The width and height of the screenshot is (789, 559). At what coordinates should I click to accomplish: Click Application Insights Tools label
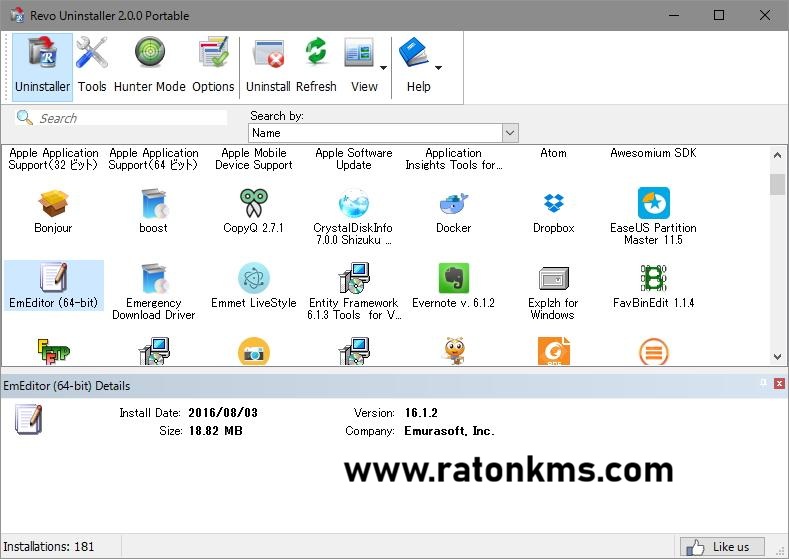[453, 159]
